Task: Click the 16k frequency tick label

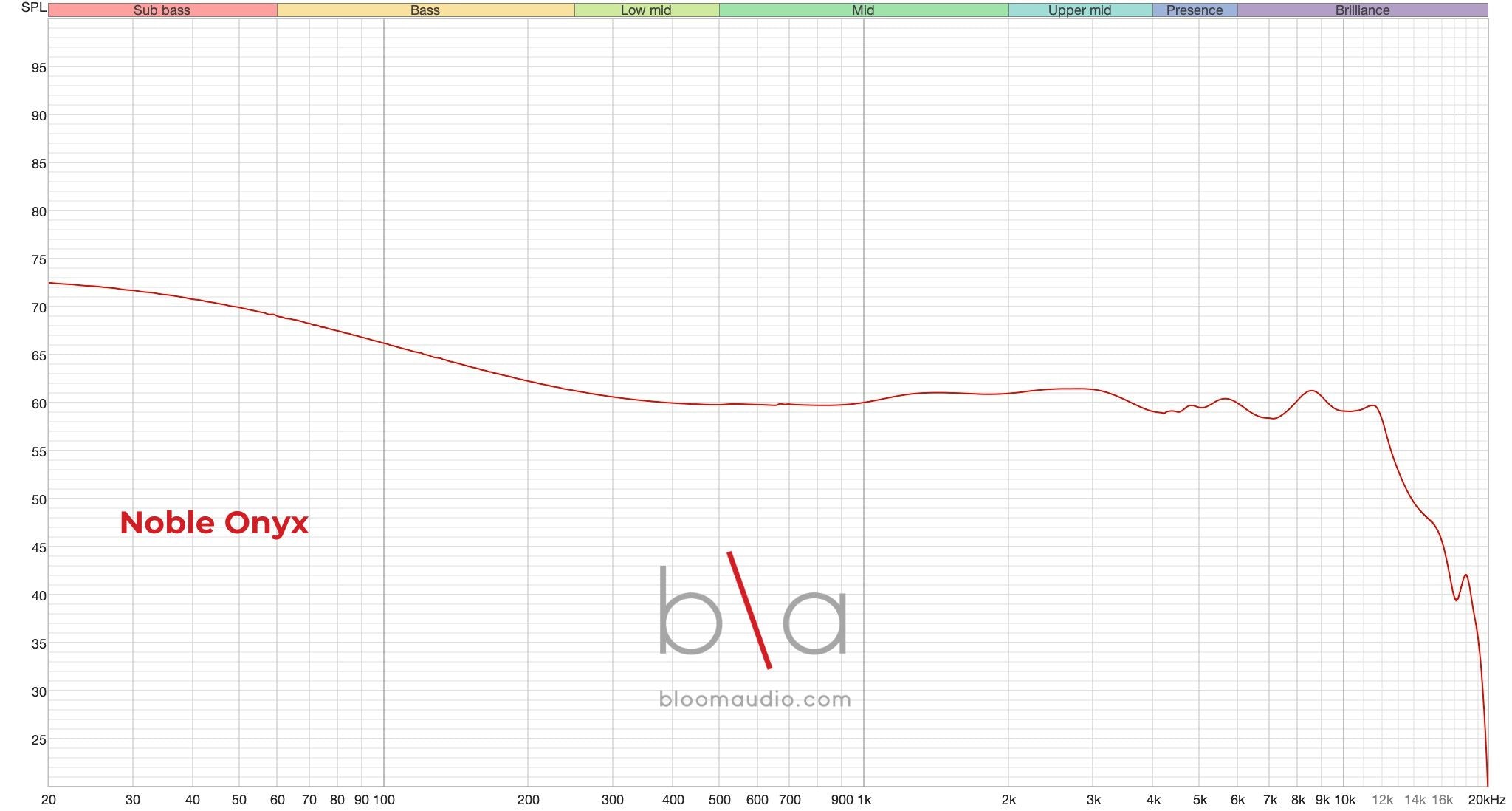Action: click(1442, 800)
